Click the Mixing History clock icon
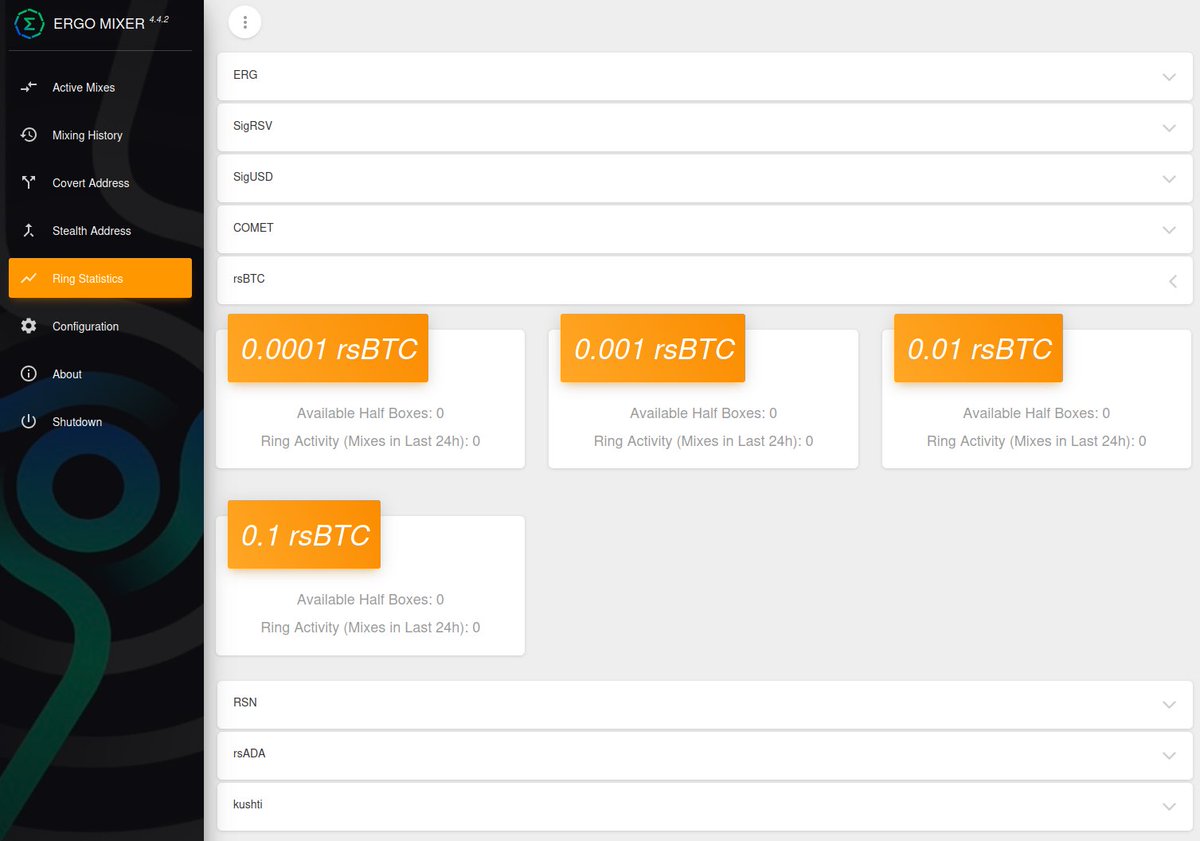Image resolution: width=1200 pixels, height=841 pixels. click(x=29, y=135)
